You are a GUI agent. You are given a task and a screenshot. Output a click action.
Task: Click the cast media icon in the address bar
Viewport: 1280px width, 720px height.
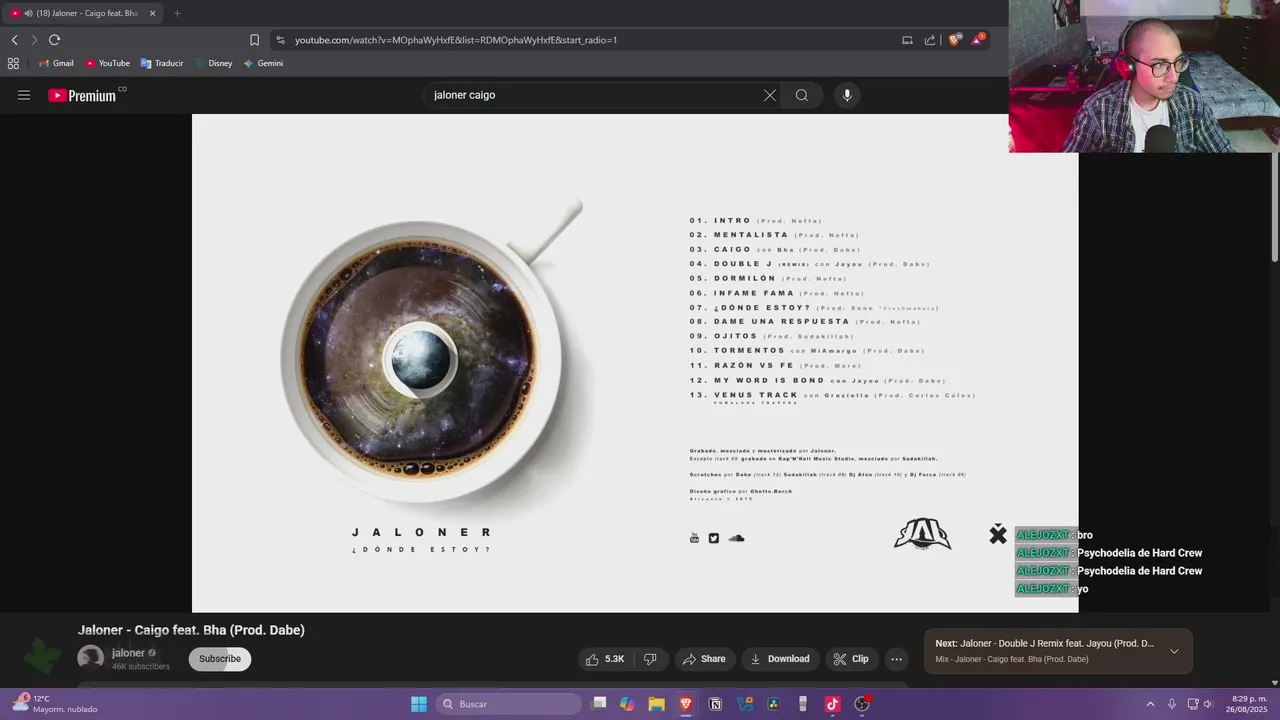point(907,40)
